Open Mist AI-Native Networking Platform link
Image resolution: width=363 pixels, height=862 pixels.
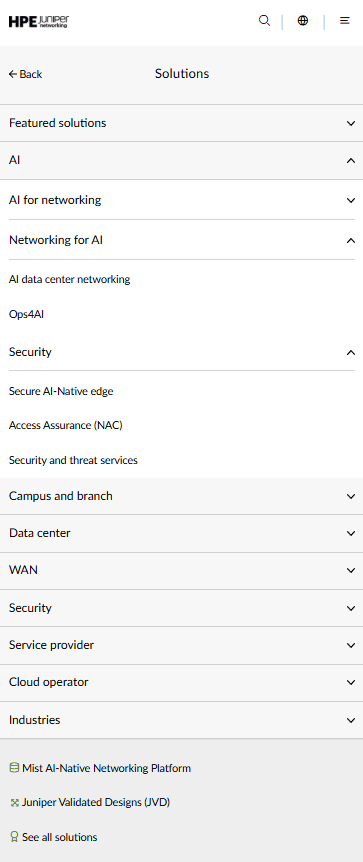point(106,768)
